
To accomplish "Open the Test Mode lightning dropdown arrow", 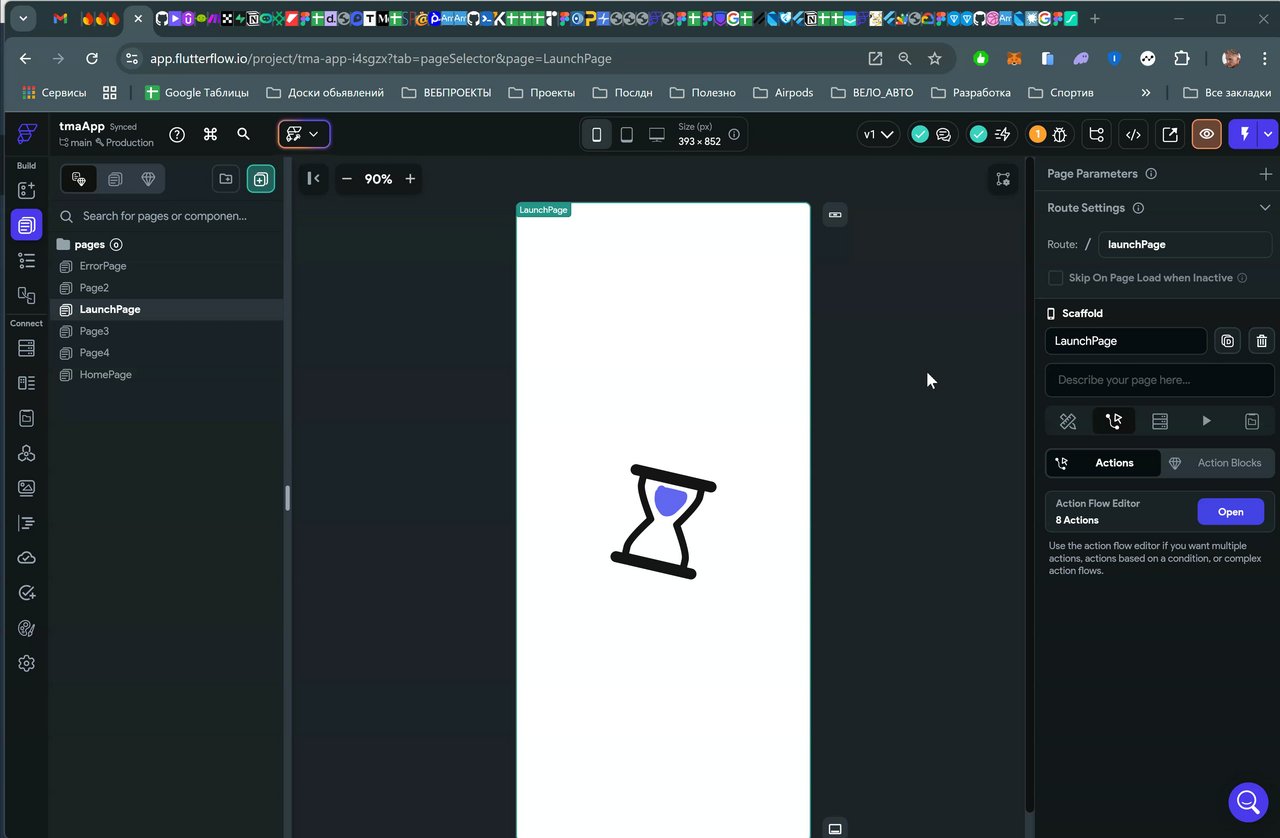I will [1269, 134].
